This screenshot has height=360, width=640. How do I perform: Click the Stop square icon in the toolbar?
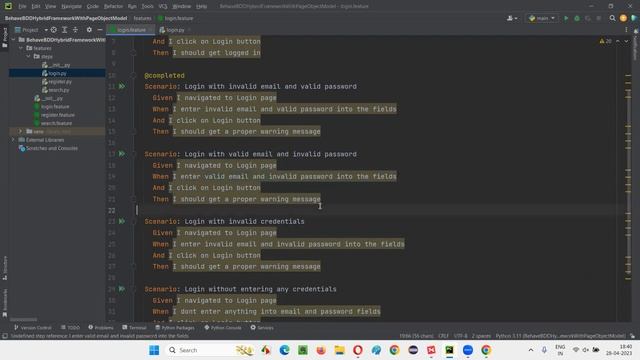tap(599, 18)
